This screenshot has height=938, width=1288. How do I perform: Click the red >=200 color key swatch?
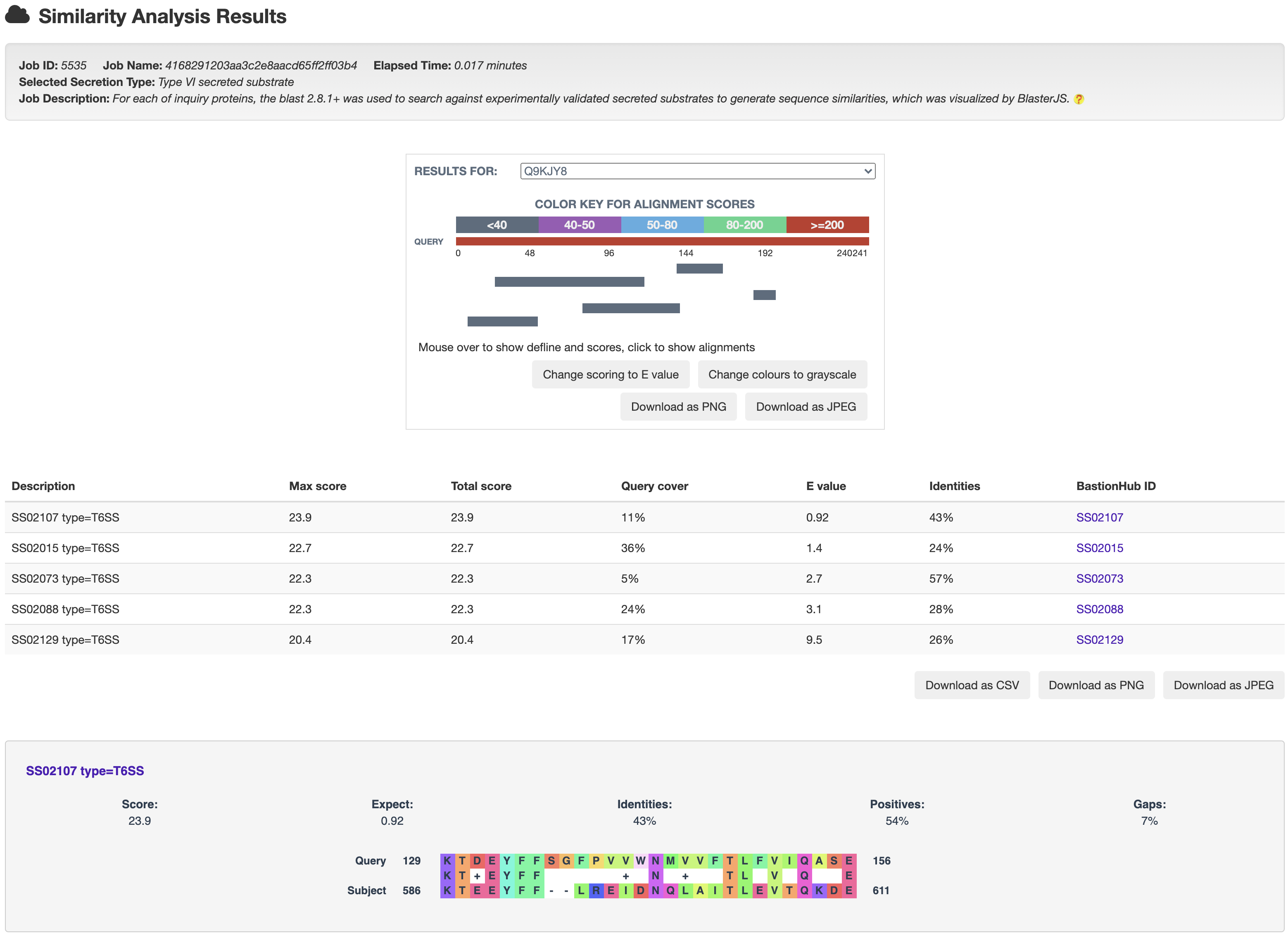pos(827,225)
